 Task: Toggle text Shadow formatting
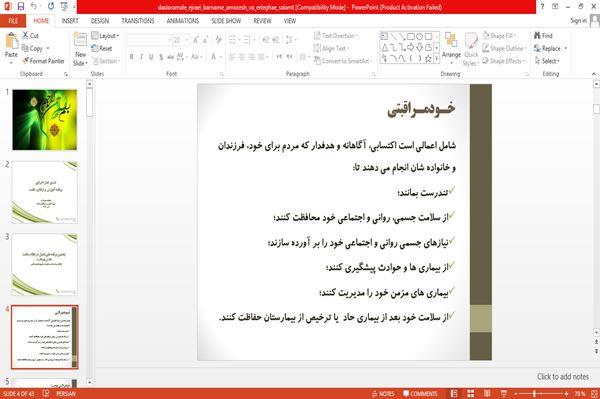[161, 57]
